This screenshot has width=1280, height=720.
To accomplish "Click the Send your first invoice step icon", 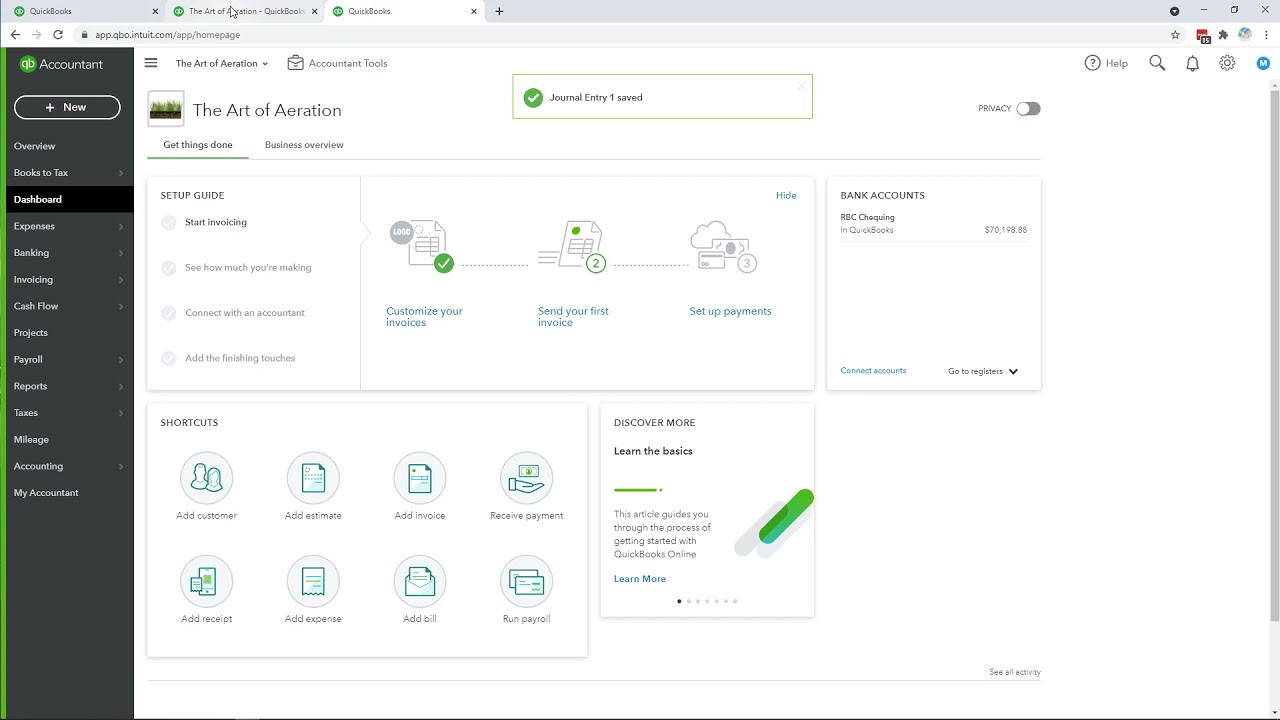I will [x=573, y=246].
